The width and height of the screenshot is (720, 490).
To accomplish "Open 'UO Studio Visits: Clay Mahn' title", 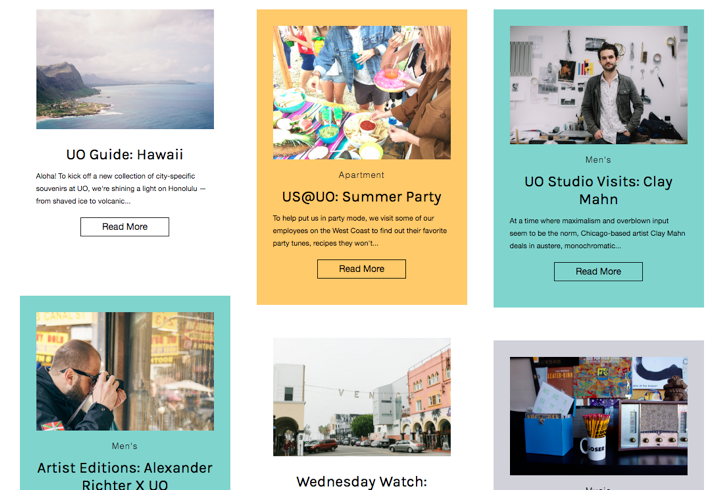I will coord(598,190).
